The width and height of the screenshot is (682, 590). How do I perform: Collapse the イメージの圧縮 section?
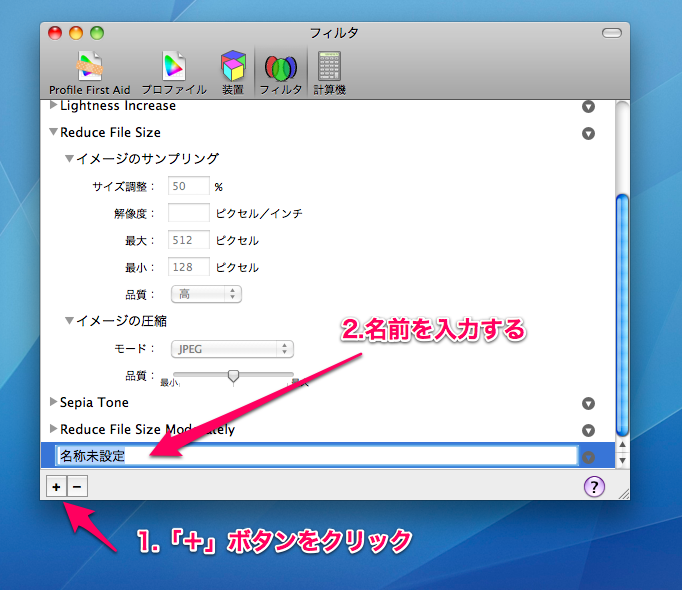tap(69, 321)
